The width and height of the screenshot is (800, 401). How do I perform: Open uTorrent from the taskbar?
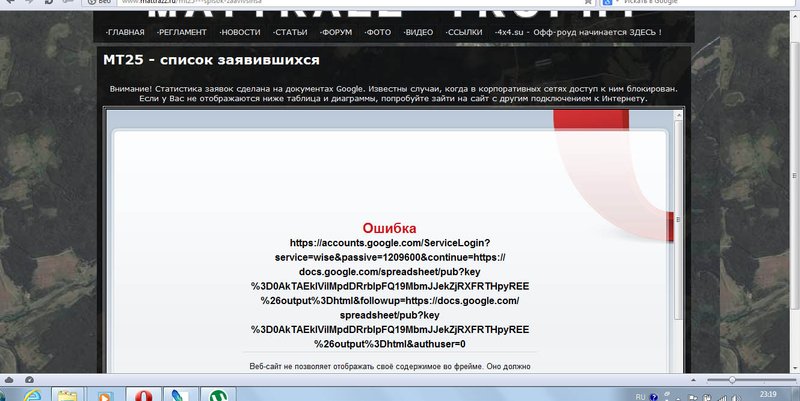click(x=218, y=395)
